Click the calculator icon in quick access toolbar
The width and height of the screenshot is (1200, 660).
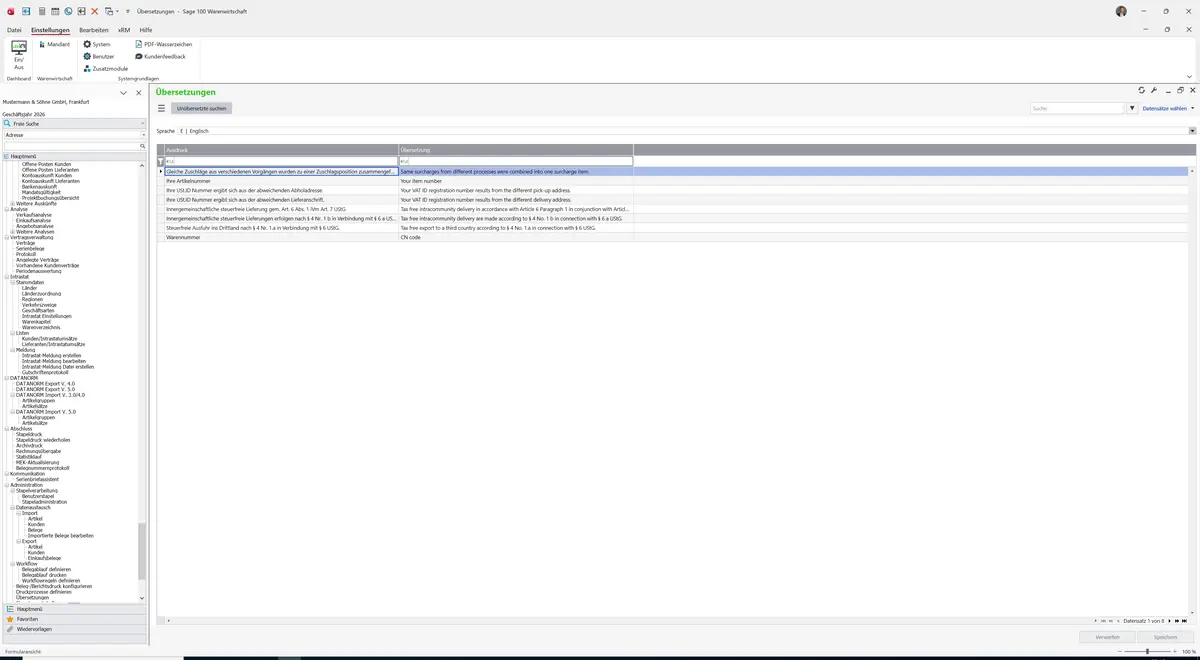[x=42, y=11]
